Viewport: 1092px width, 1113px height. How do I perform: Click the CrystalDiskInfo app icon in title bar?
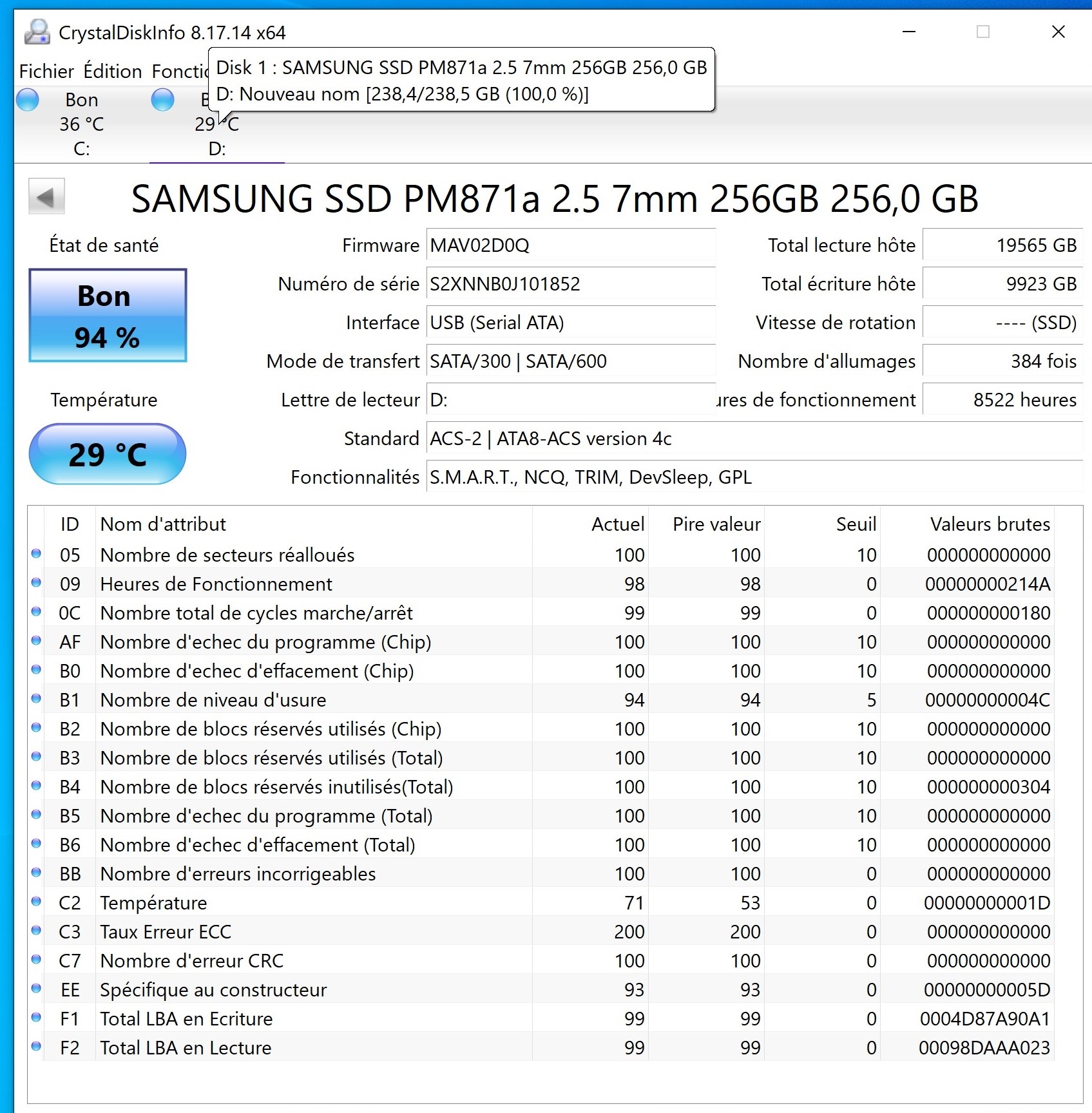(37, 32)
